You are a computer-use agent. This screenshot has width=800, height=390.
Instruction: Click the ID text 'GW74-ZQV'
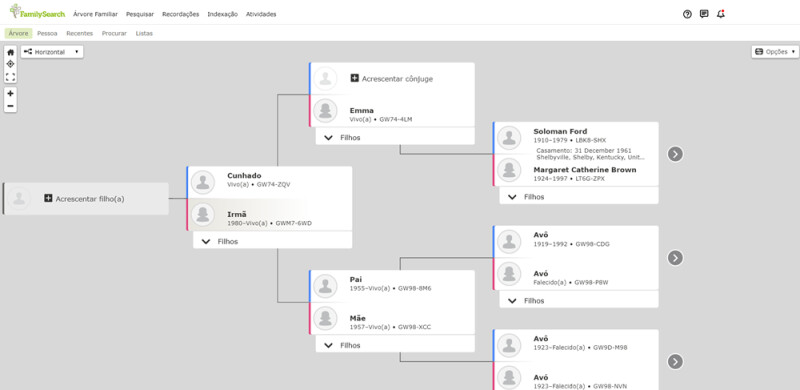pyautogui.click(x=273, y=184)
